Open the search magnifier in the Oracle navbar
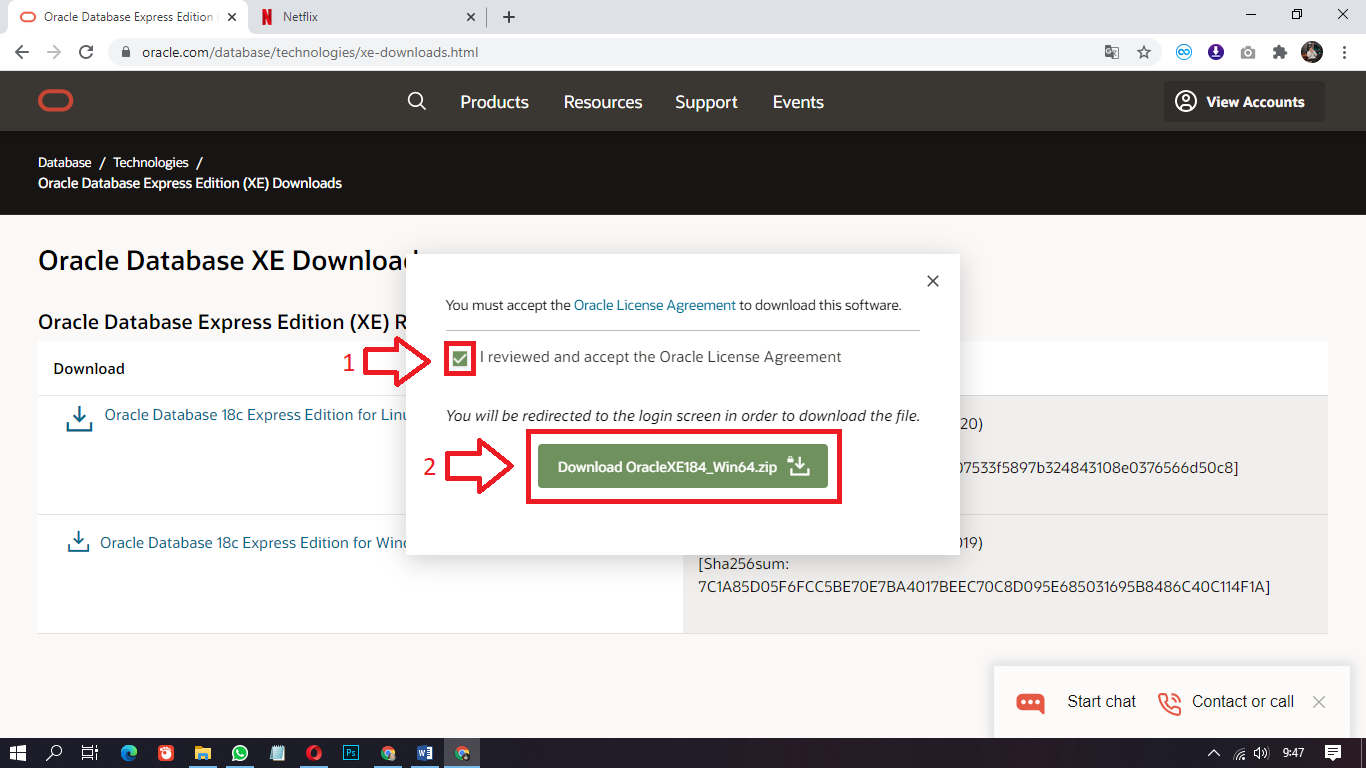The height and width of the screenshot is (768, 1366). (x=417, y=101)
